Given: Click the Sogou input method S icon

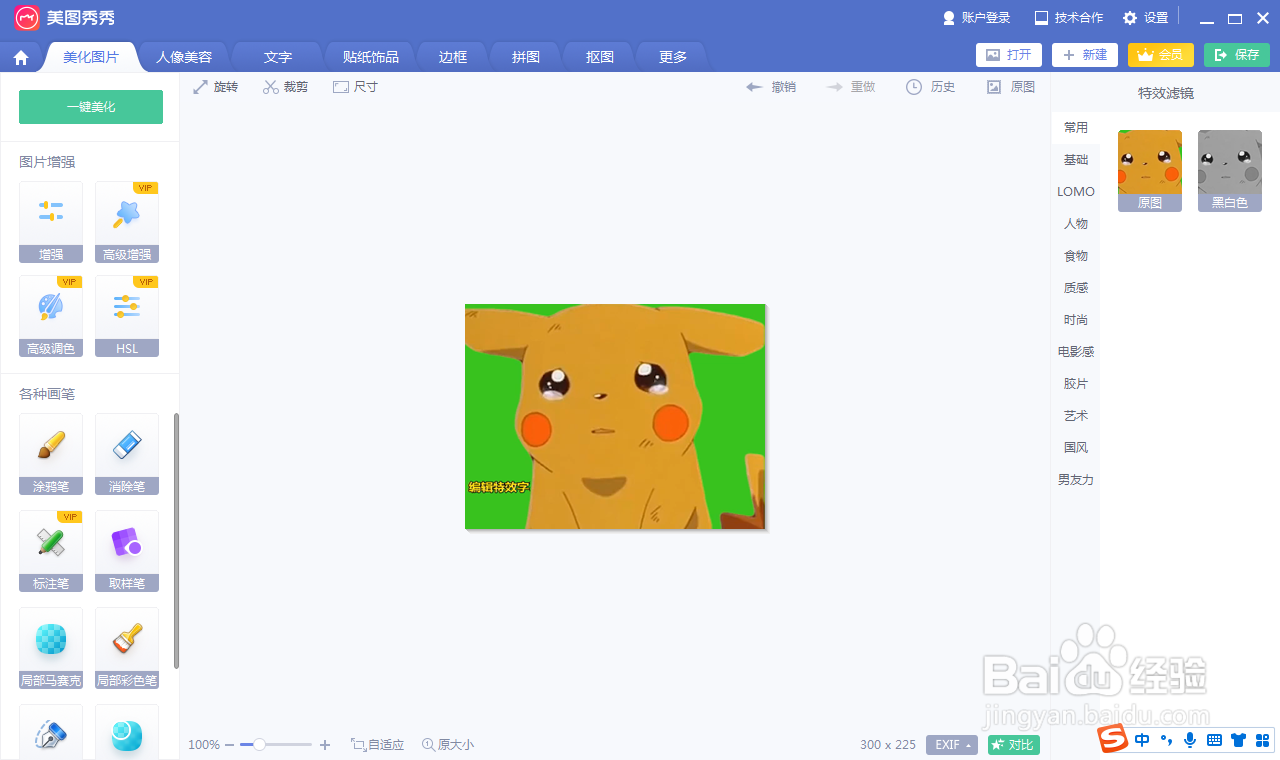Looking at the screenshot, I should [1111, 740].
